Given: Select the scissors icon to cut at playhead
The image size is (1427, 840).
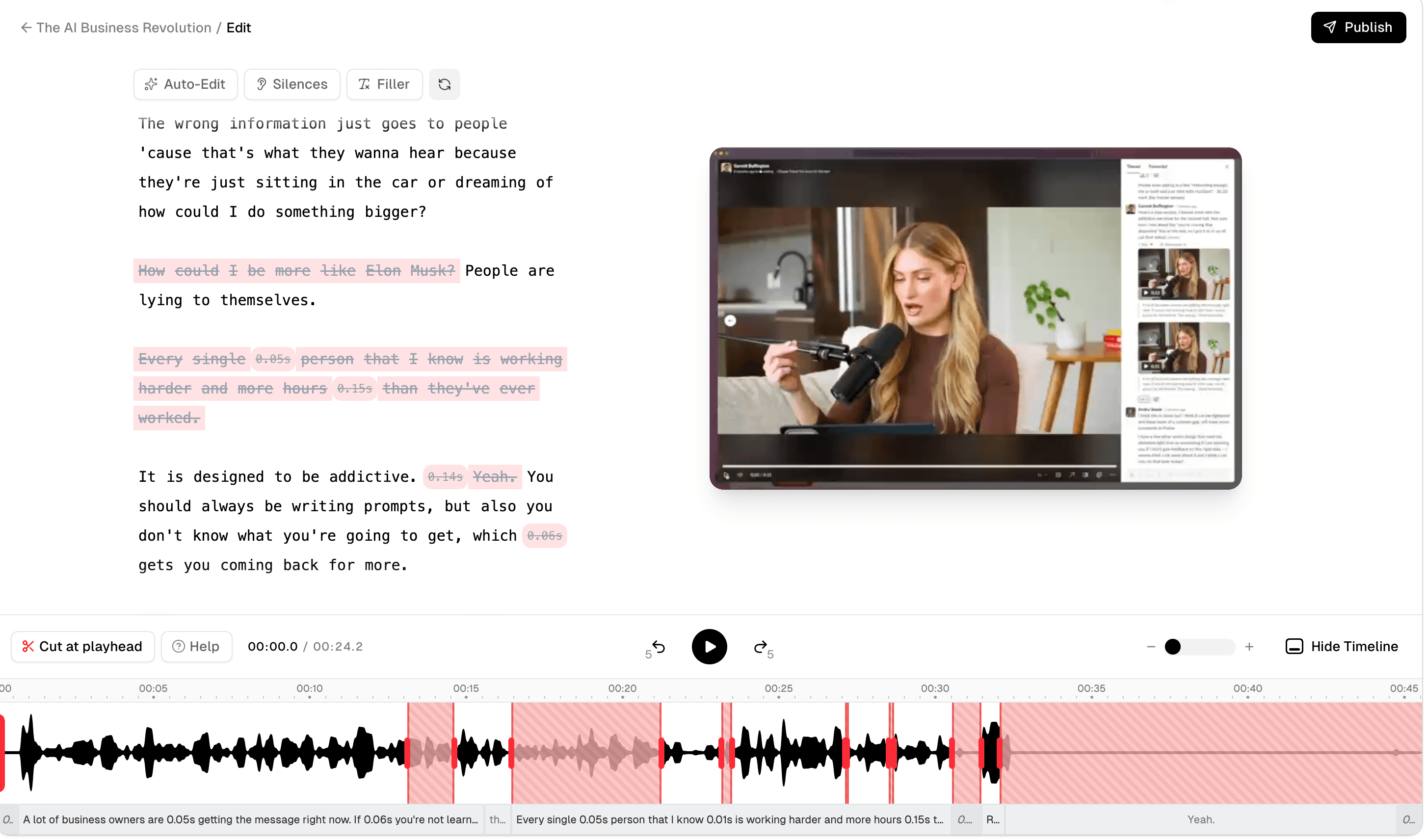Looking at the screenshot, I should pyautogui.click(x=29, y=646).
